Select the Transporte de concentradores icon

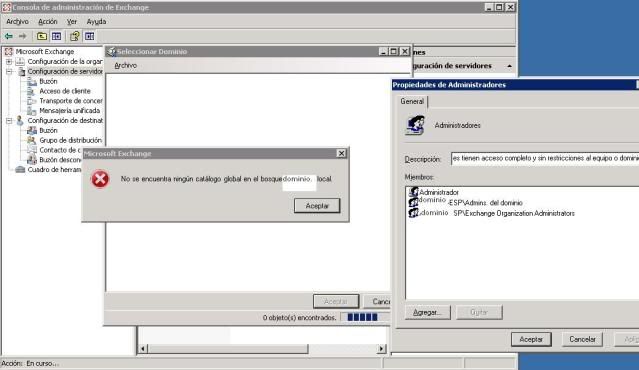click(x=31, y=101)
